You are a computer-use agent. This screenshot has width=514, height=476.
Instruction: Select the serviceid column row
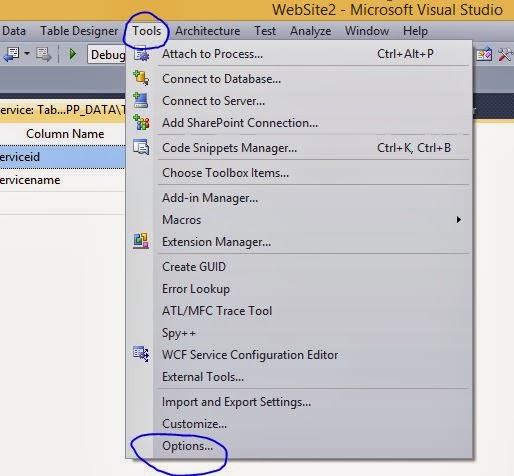coord(62,157)
